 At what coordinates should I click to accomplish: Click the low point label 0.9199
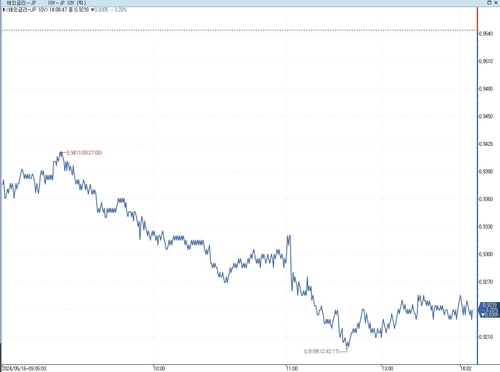tap(322, 351)
